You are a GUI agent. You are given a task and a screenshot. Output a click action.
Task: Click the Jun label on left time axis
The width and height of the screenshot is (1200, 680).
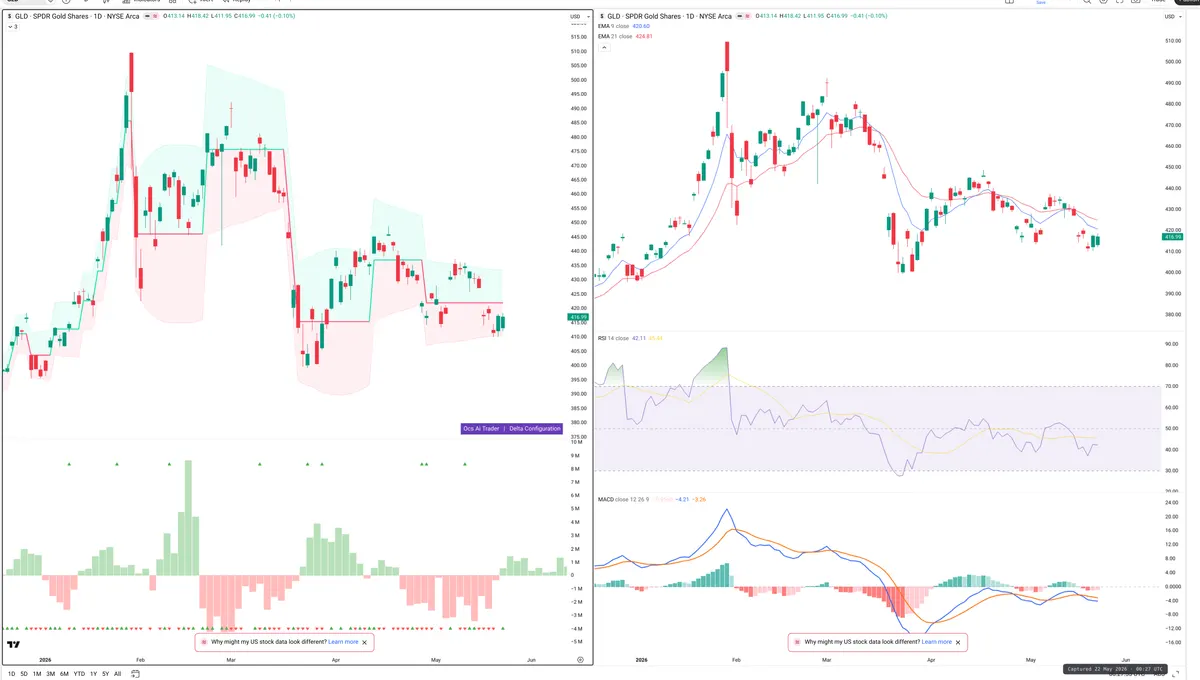531,660
